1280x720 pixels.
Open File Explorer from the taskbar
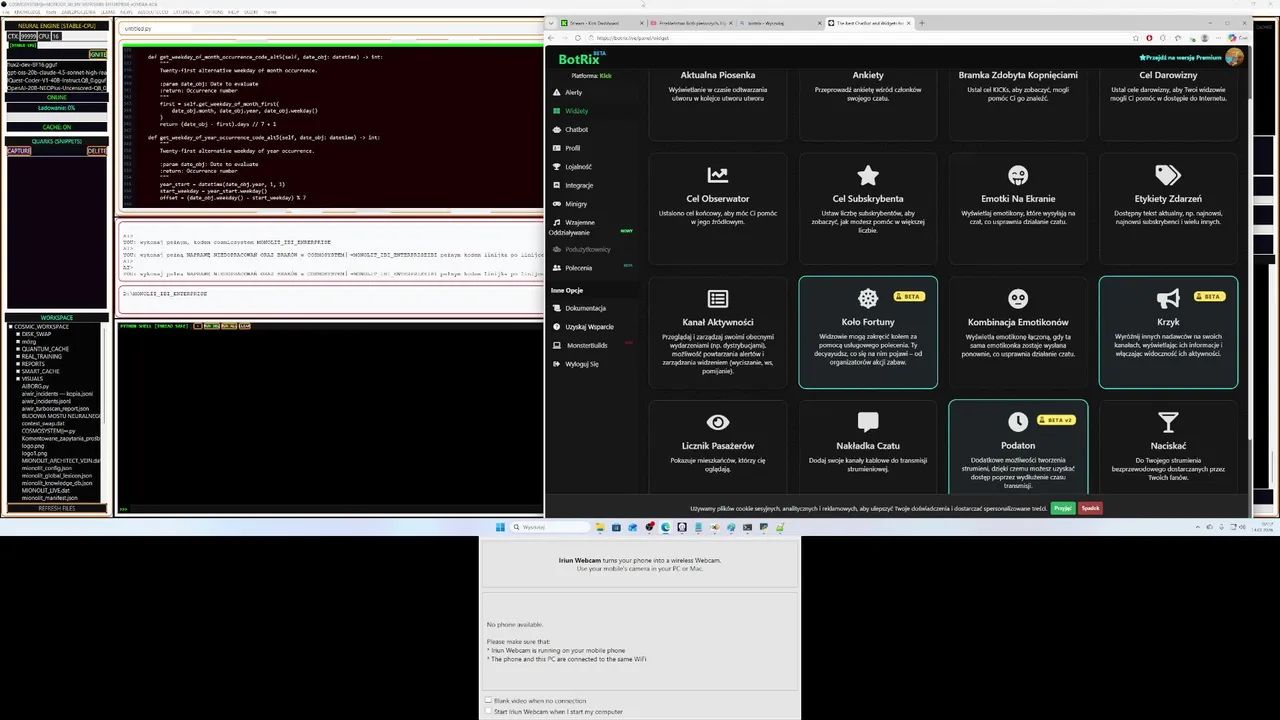coord(600,527)
